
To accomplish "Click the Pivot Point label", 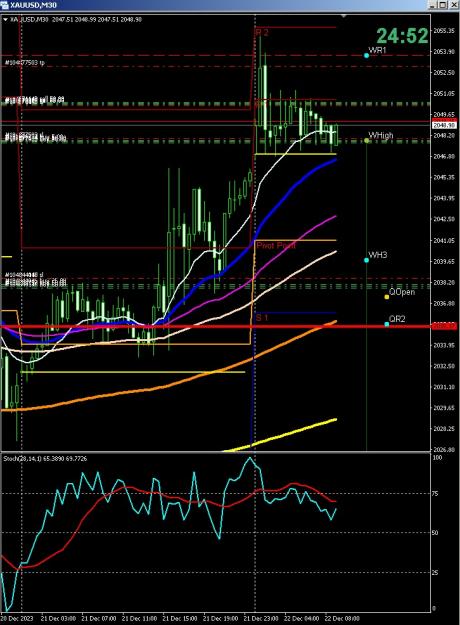I will point(276,246).
